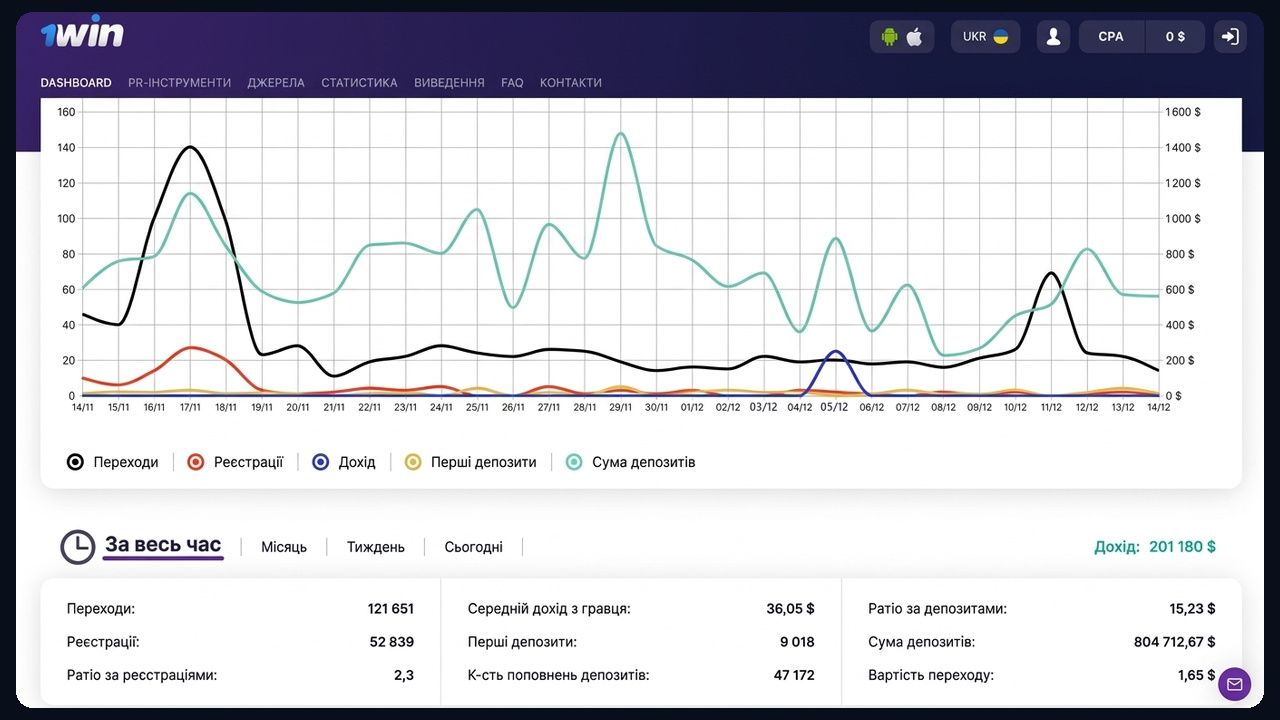Toggle the Реєстрації series in the legend

coord(235,462)
